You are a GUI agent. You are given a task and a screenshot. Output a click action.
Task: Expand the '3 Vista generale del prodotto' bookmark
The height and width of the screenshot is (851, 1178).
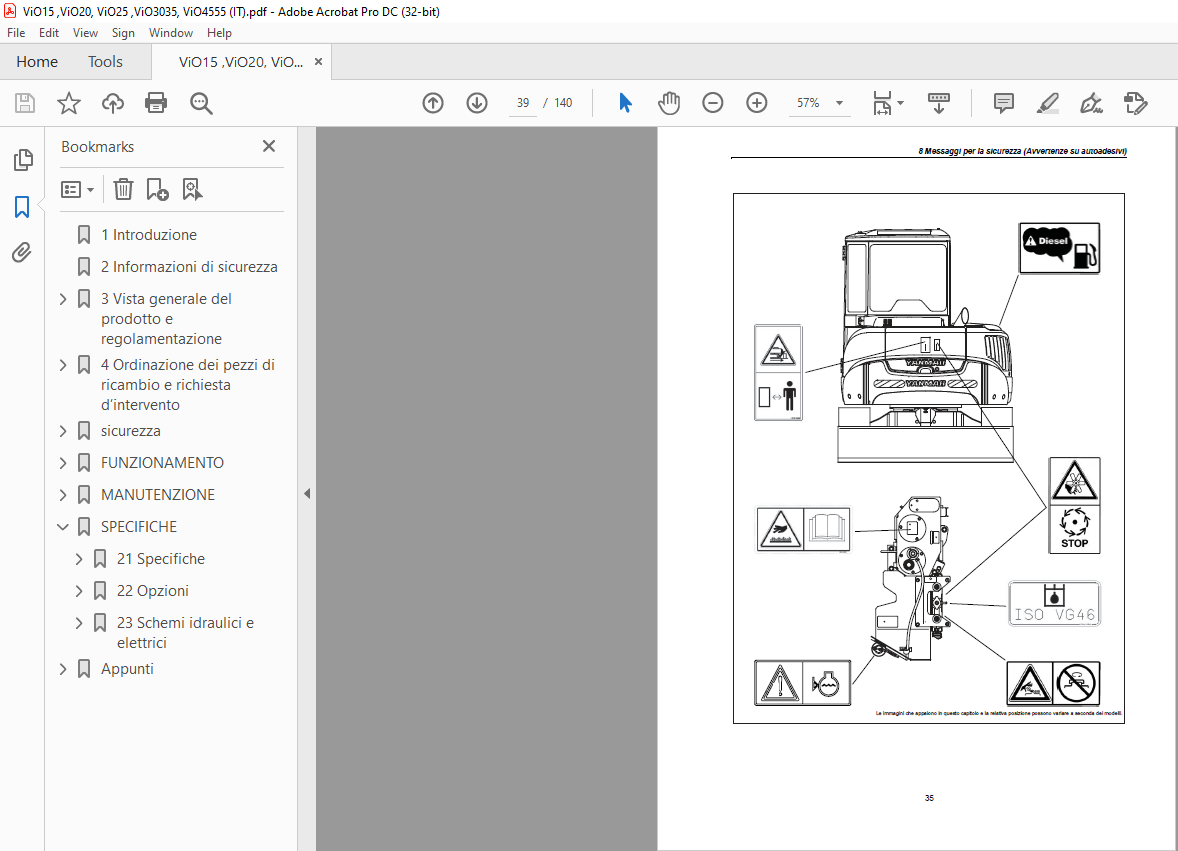(63, 299)
